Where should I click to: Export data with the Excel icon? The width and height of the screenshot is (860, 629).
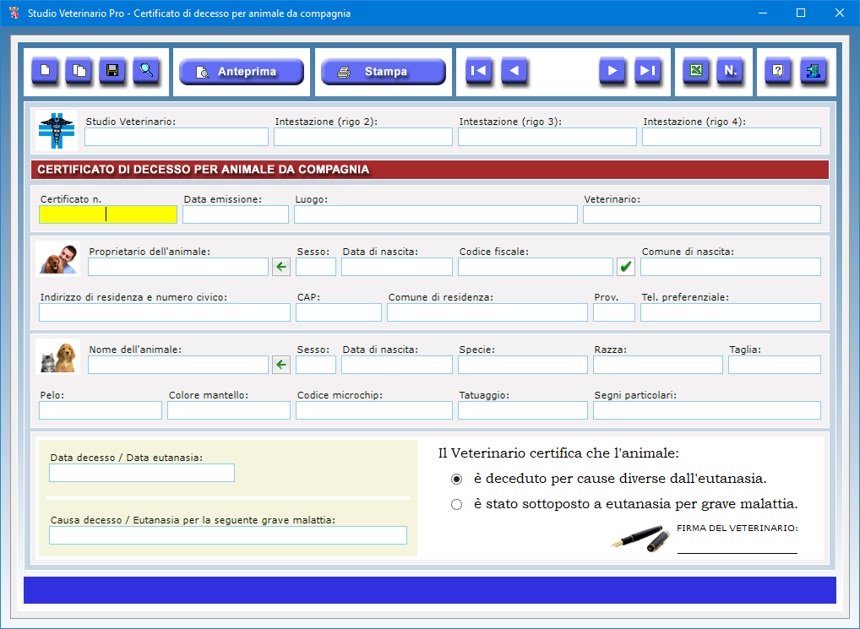tap(696, 71)
